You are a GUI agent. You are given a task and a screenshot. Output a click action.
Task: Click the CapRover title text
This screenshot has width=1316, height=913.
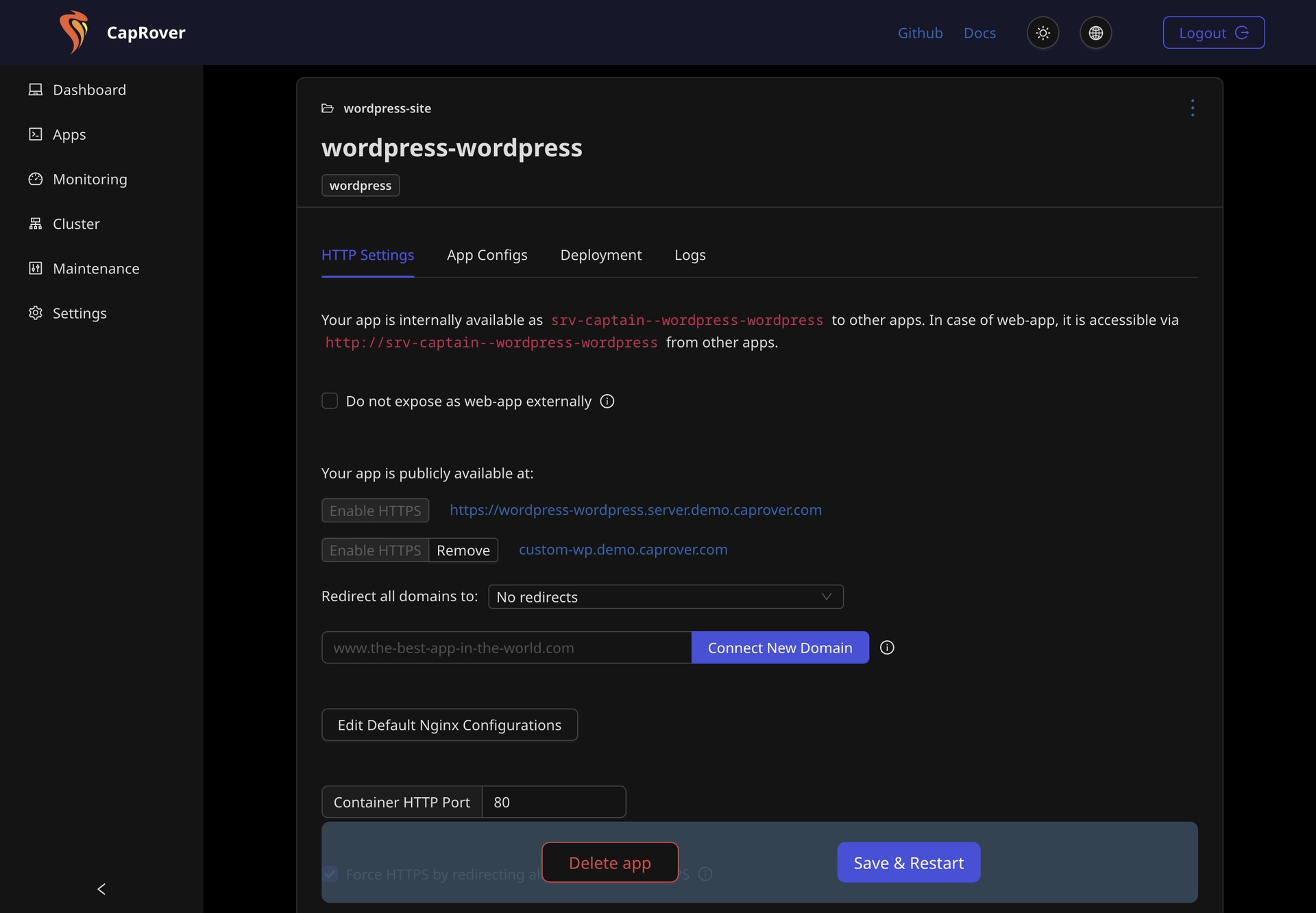click(x=146, y=33)
